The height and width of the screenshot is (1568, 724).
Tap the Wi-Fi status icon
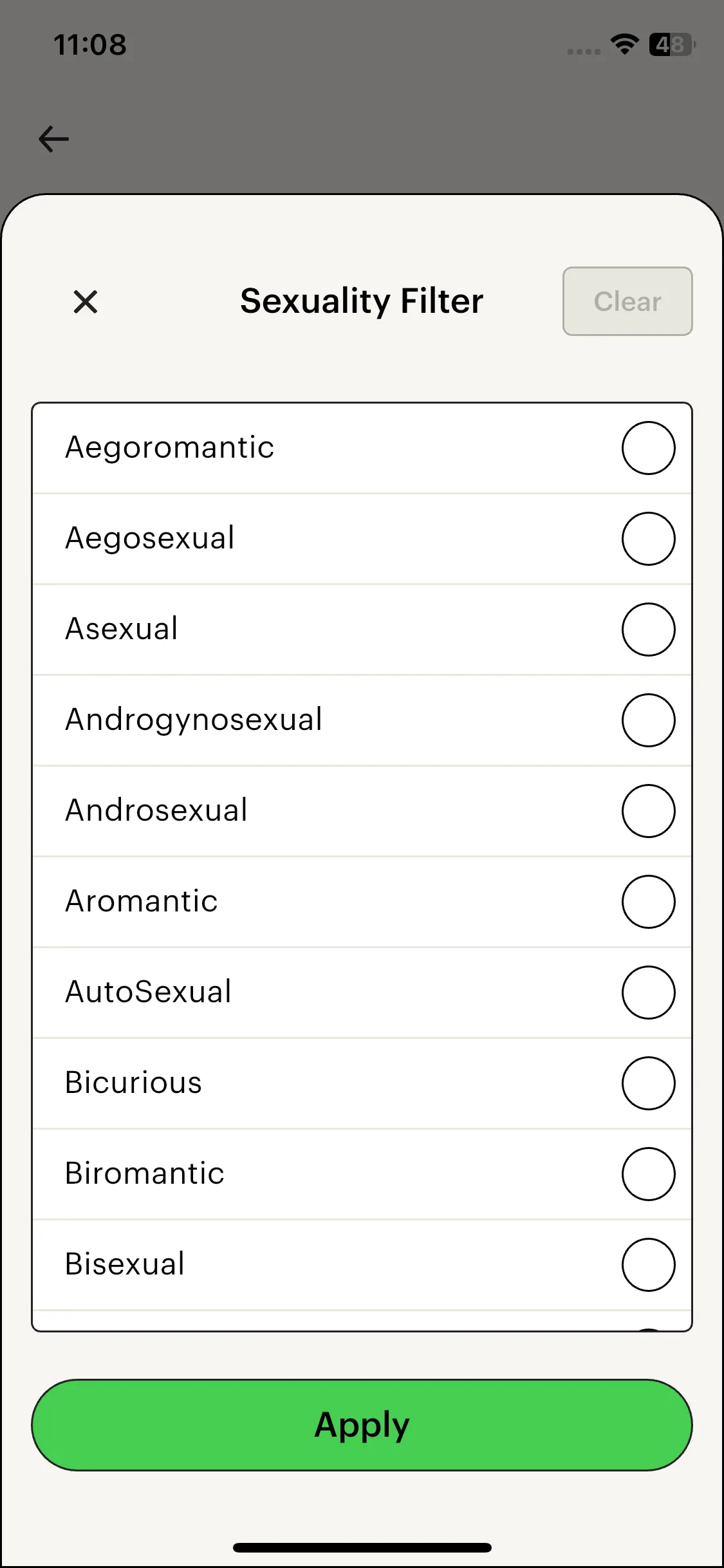pyautogui.click(x=624, y=44)
